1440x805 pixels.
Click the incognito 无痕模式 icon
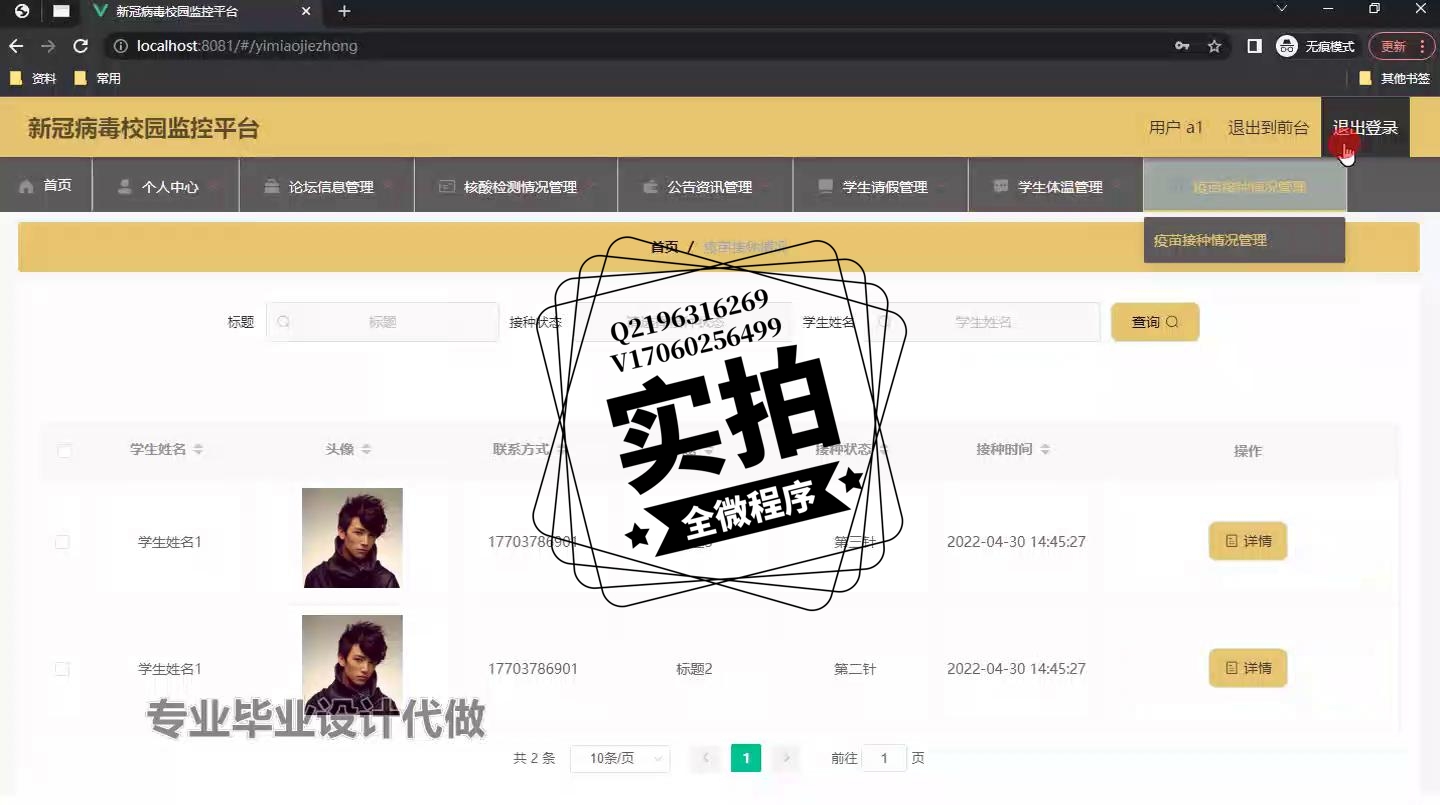coord(1287,46)
